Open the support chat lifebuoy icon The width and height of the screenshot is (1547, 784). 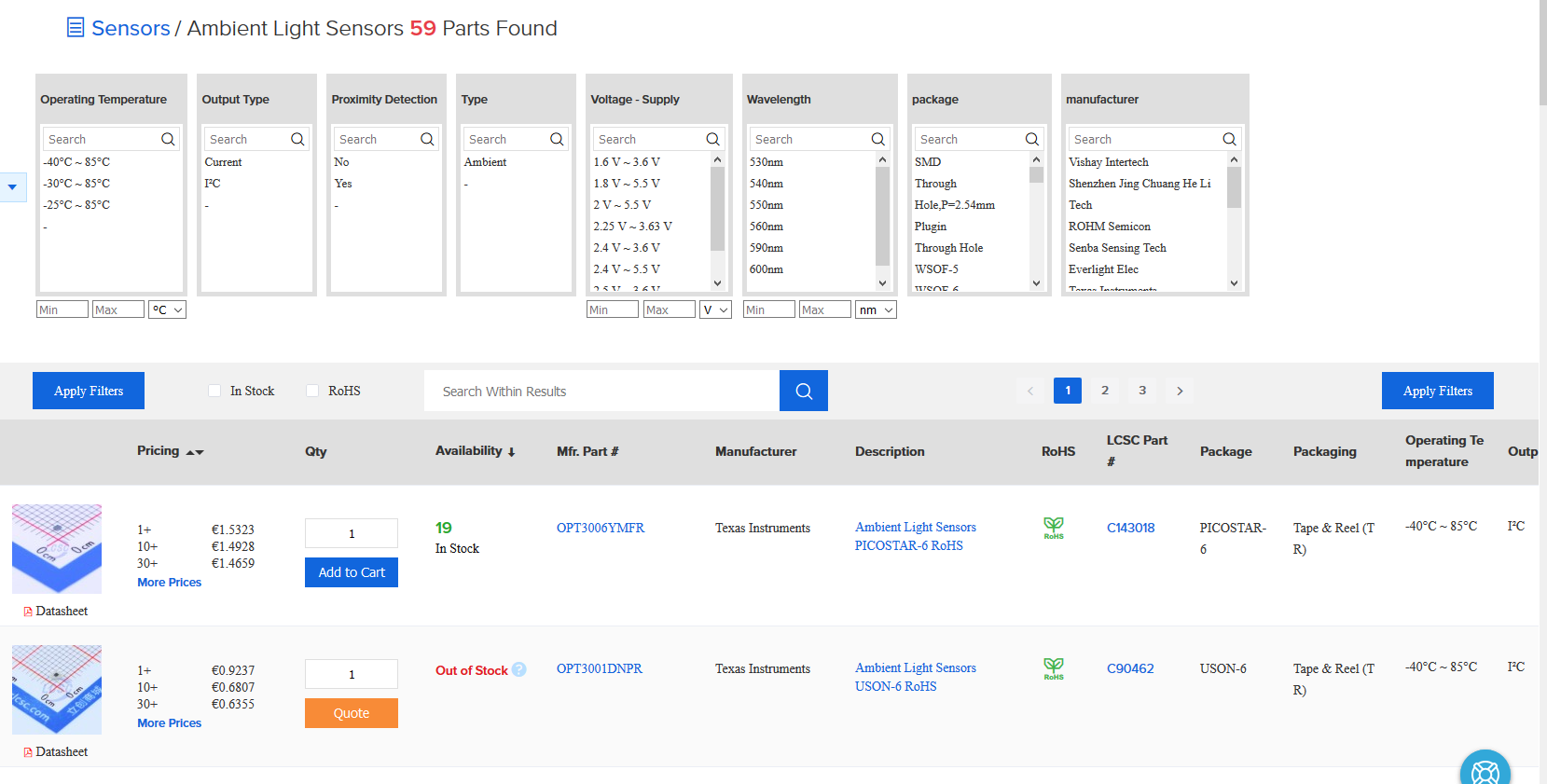(1485, 770)
